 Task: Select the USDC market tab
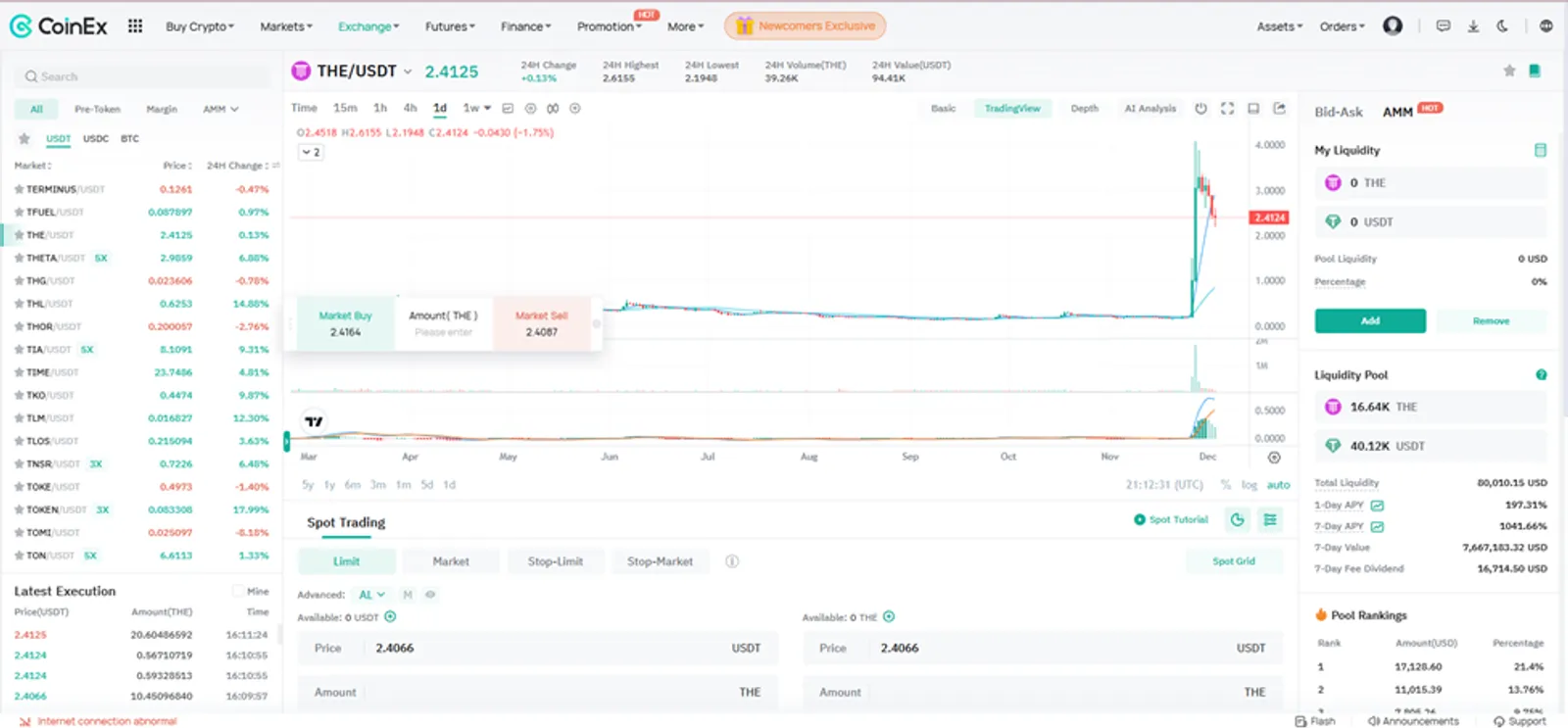point(96,139)
